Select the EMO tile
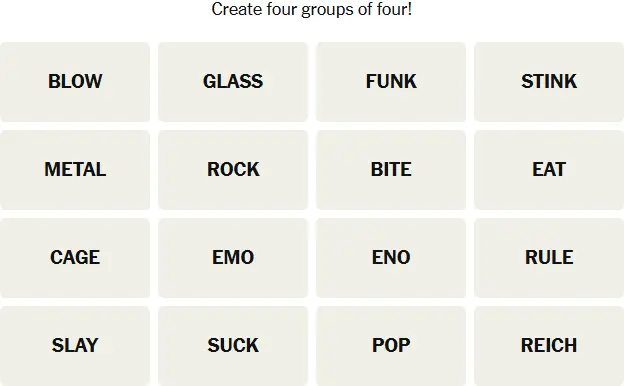This screenshot has width=624, height=386. click(233, 258)
